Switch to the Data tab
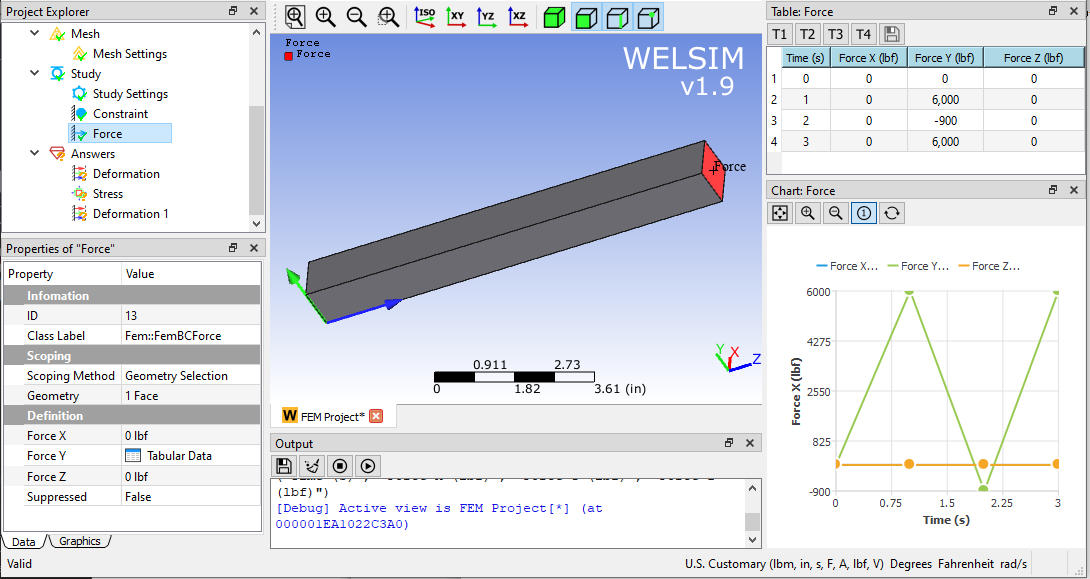 [24, 541]
